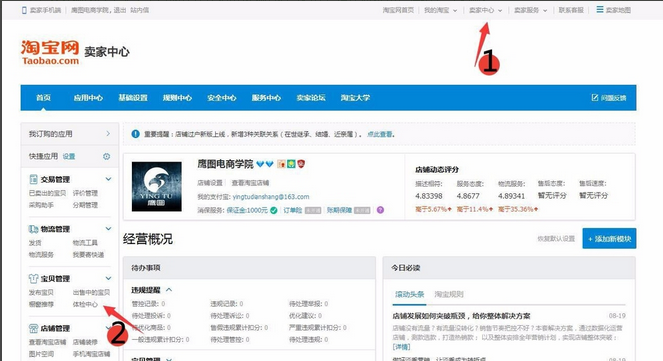This screenshot has height=361, width=663.
Task: Open 我要寄快递 in the sidebar
Action: tap(88, 254)
